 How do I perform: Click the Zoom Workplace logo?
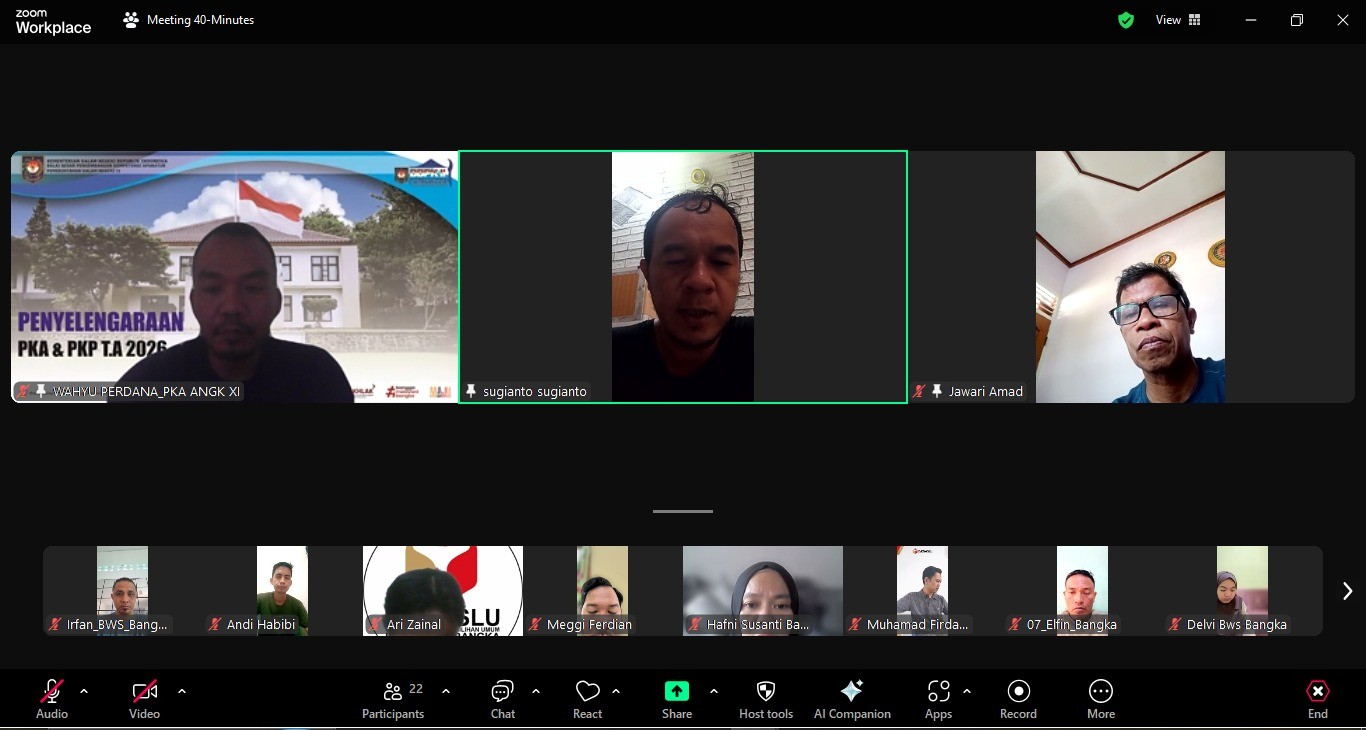tap(53, 21)
